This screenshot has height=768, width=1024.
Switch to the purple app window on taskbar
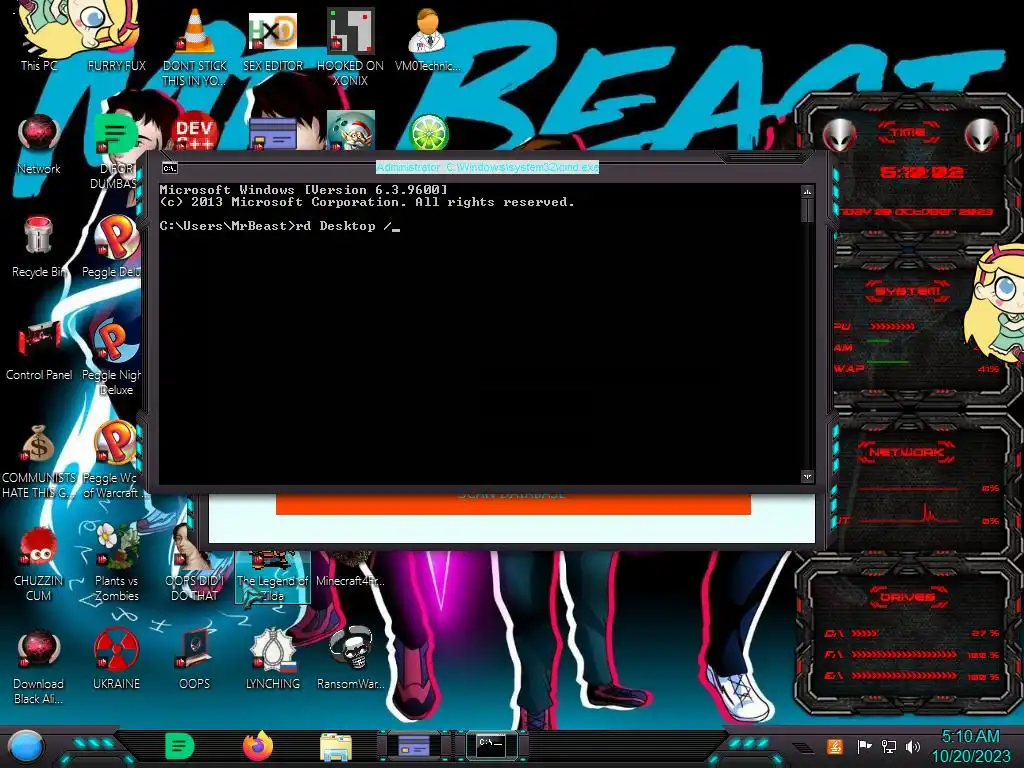(x=414, y=746)
